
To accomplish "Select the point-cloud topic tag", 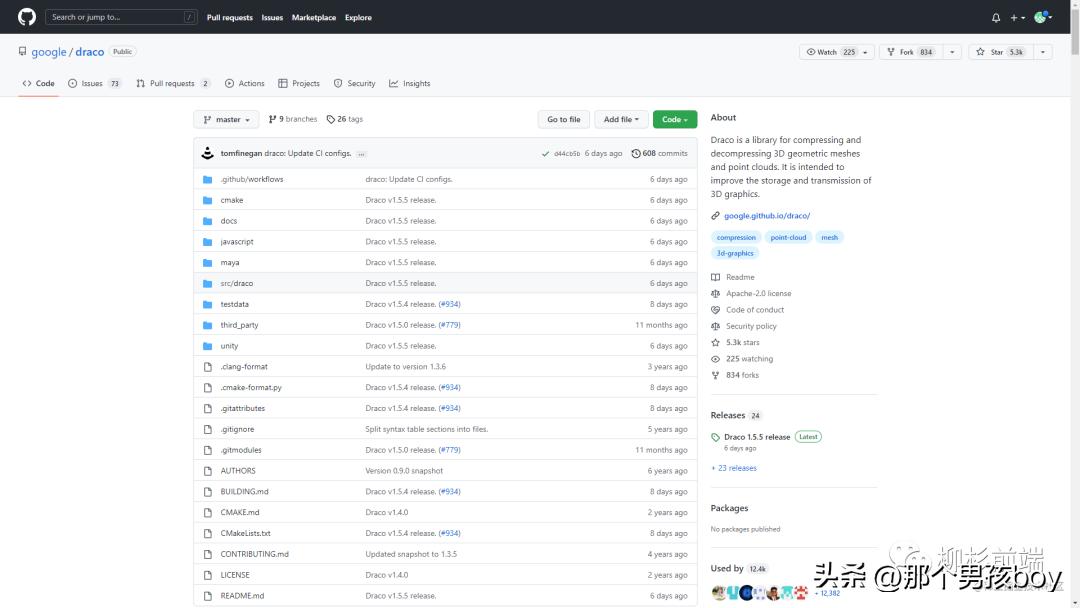I will (788, 237).
